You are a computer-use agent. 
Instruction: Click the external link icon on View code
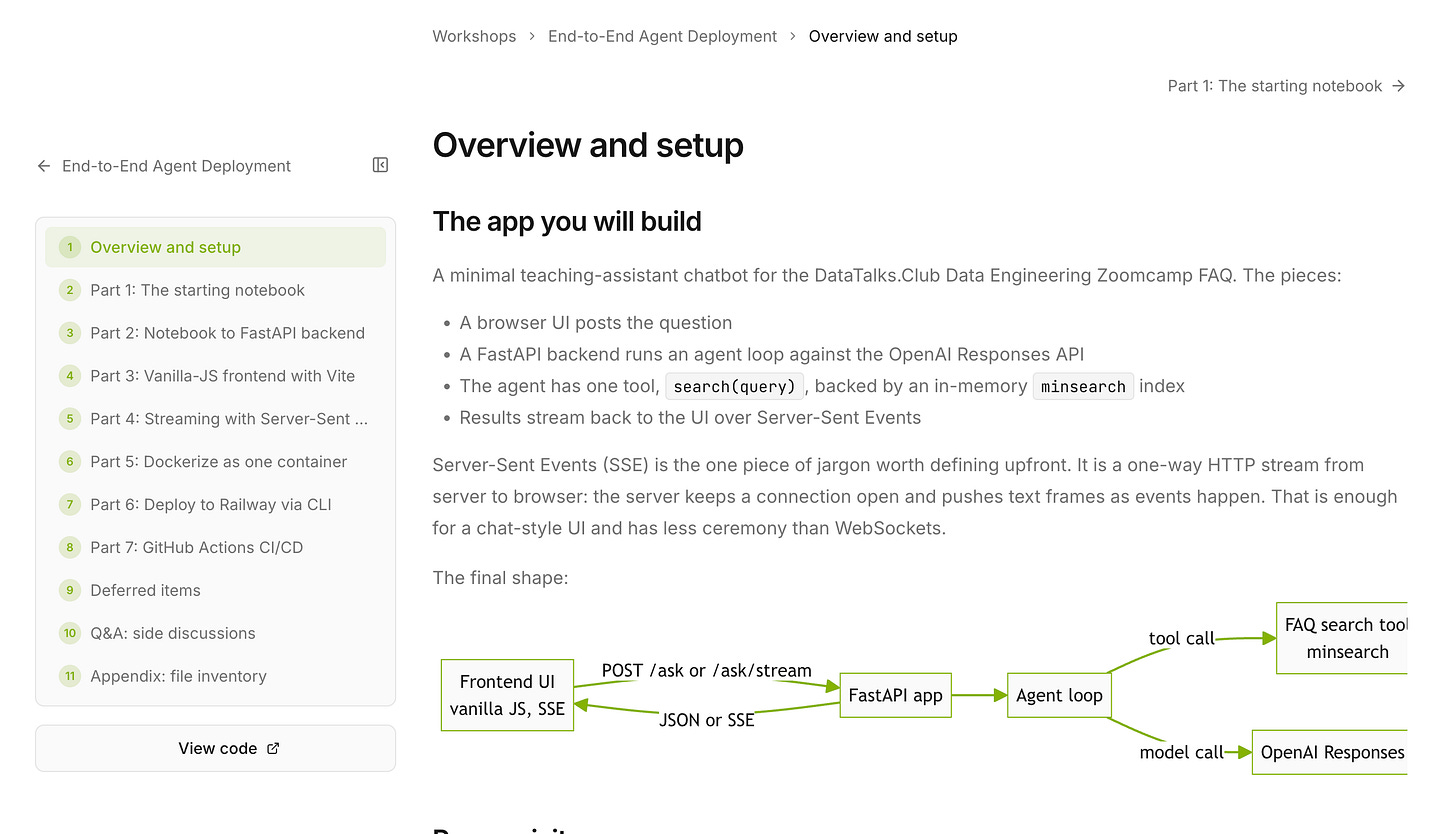pos(274,748)
